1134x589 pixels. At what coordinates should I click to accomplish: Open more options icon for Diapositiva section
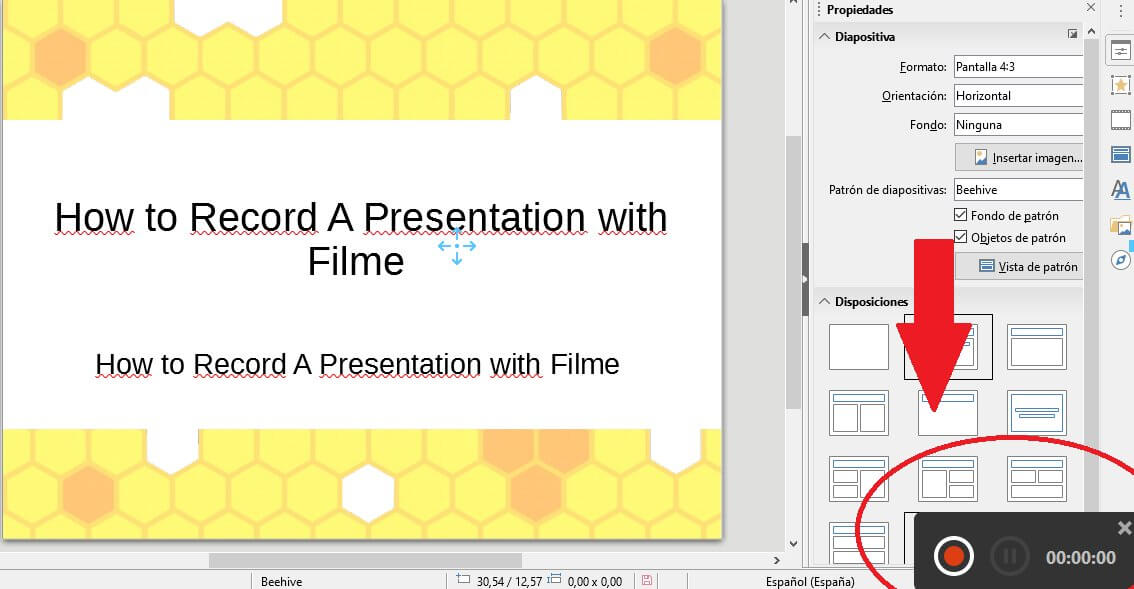(x=1073, y=34)
